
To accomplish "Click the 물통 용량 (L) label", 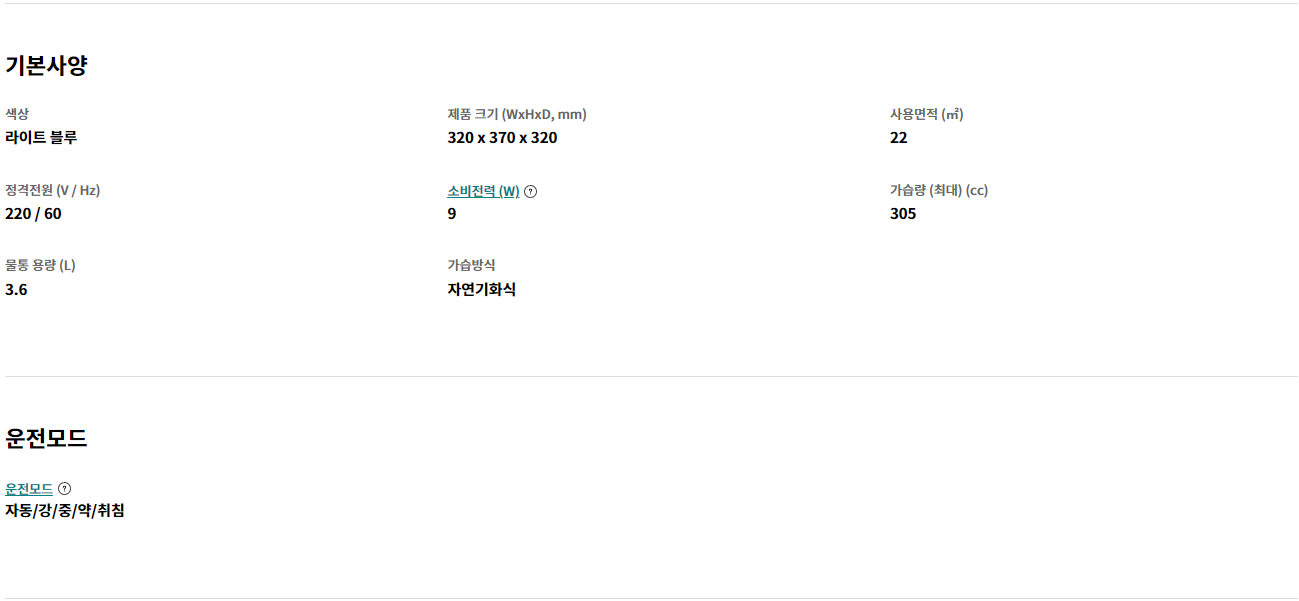I will (40, 265).
